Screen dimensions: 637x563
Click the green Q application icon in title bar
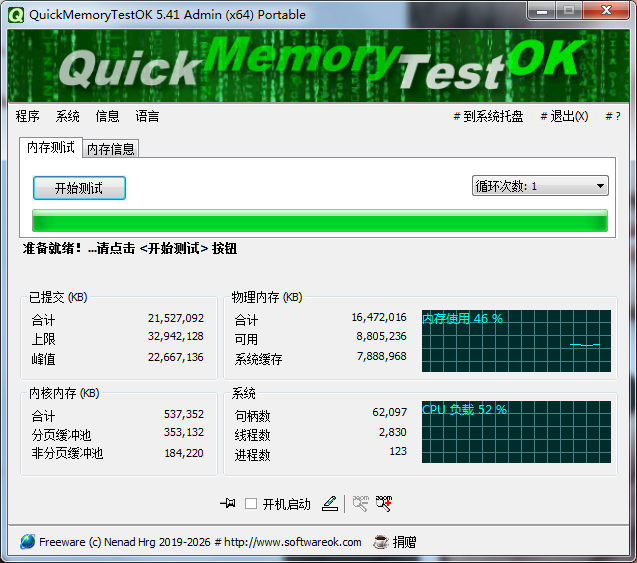point(16,15)
